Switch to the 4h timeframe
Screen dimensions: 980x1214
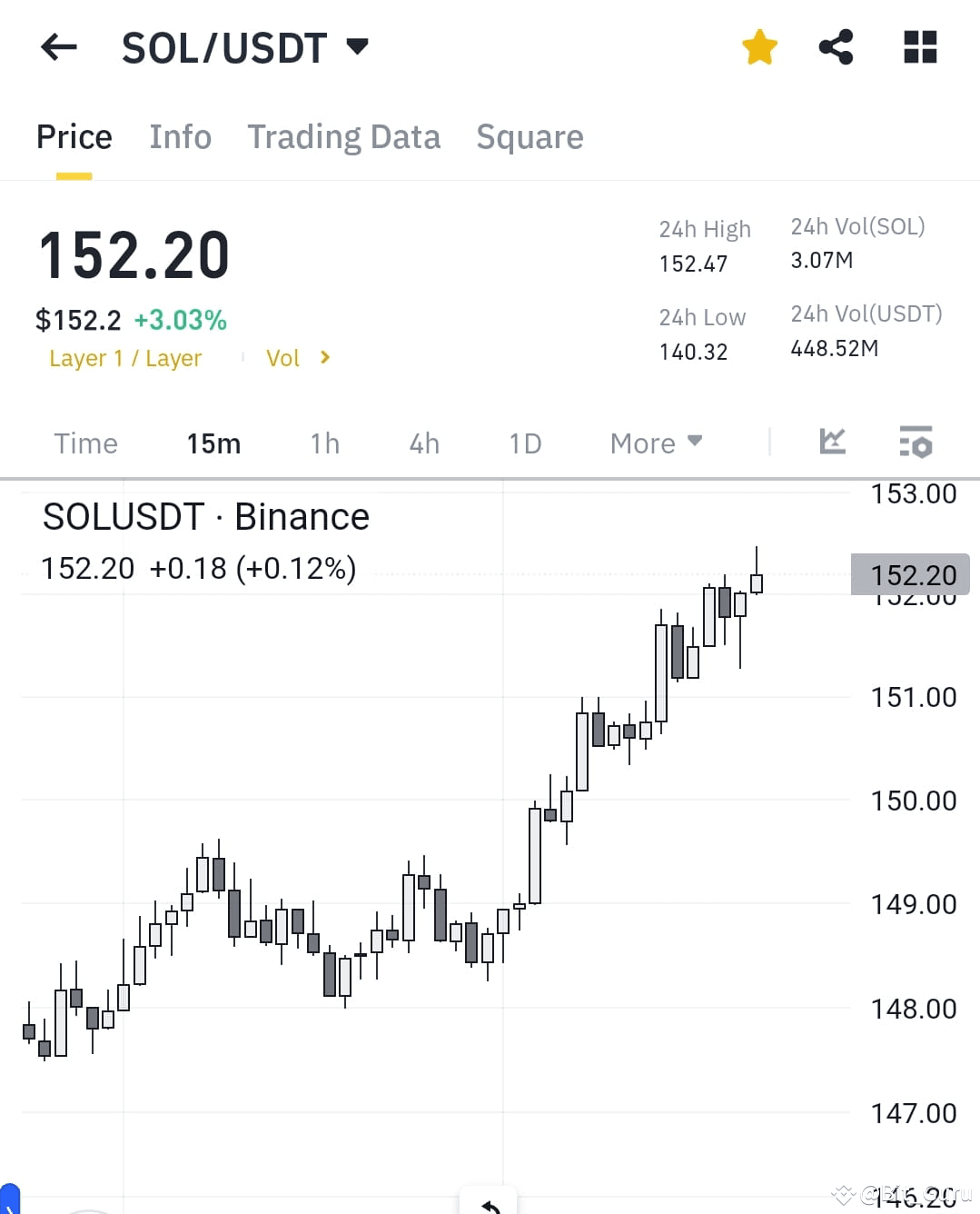point(422,443)
